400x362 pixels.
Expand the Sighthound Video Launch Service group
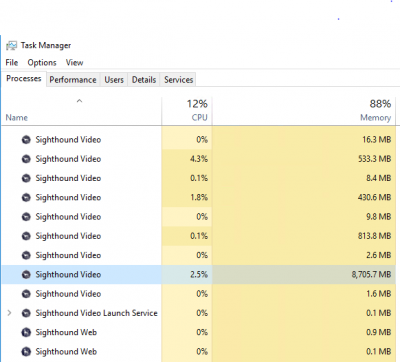[9, 313]
